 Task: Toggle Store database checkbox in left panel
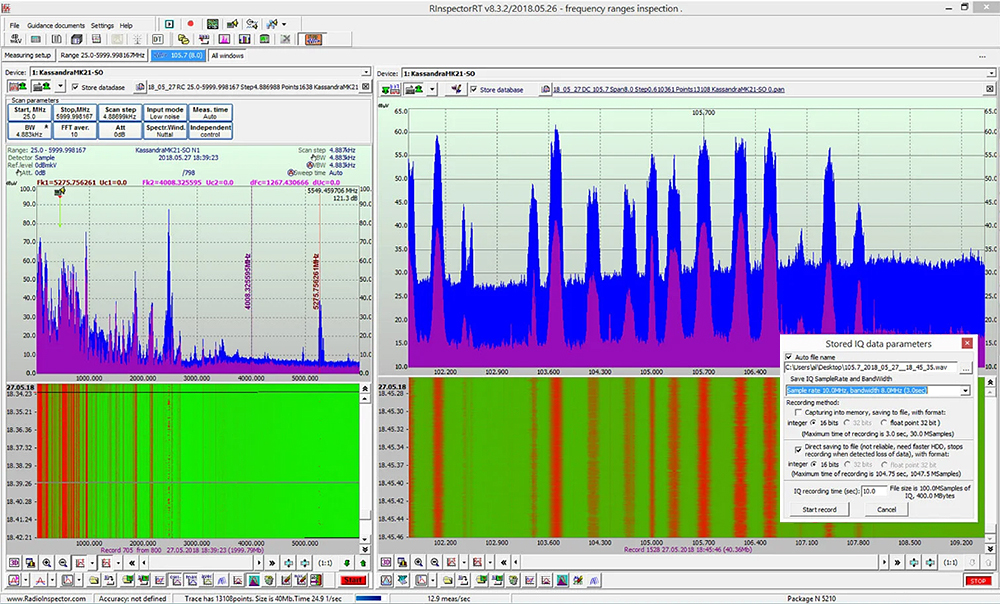click(x=76, y=88)
